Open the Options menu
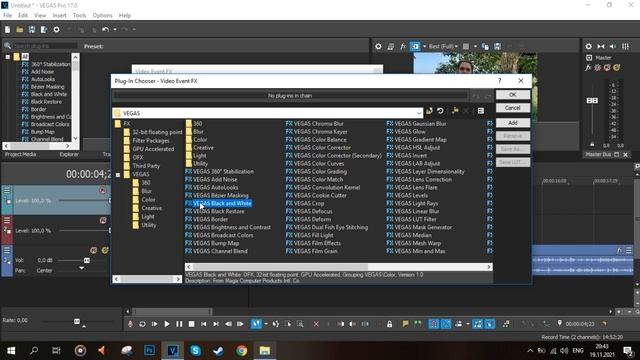 tap(102, 16)
